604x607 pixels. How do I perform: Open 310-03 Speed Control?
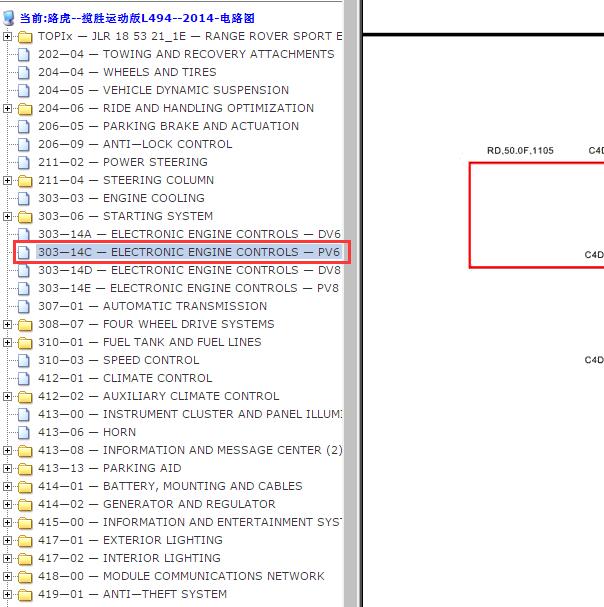(118, 360)
